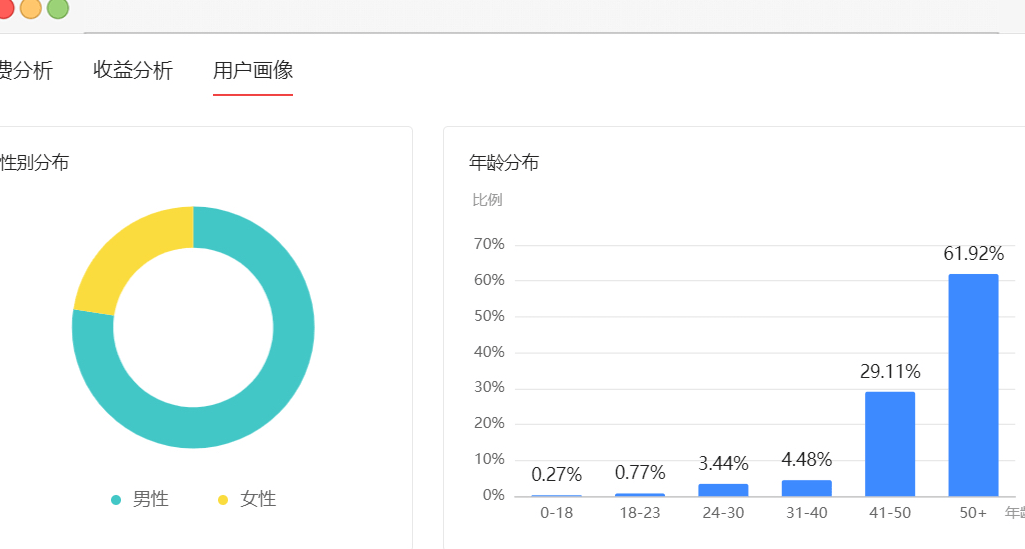Click the 41-50 age group bar
1025x549 pixels.
pyautogui.click(x=889, y=443)
